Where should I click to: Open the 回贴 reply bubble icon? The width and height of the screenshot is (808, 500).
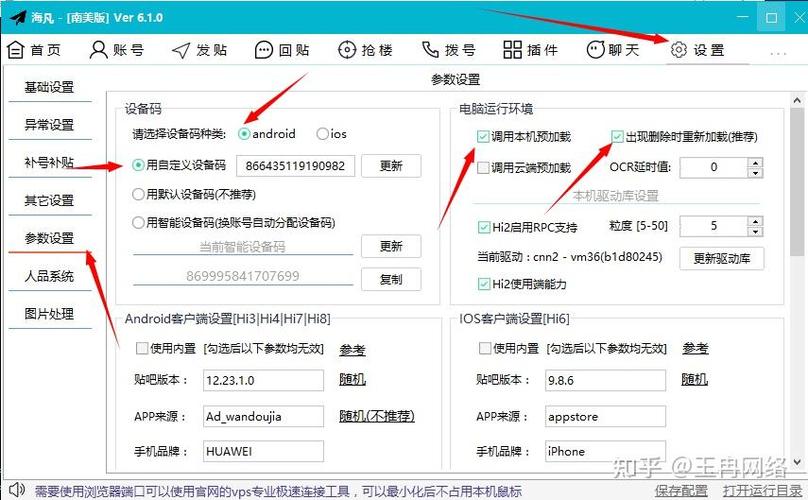[264, 50]
